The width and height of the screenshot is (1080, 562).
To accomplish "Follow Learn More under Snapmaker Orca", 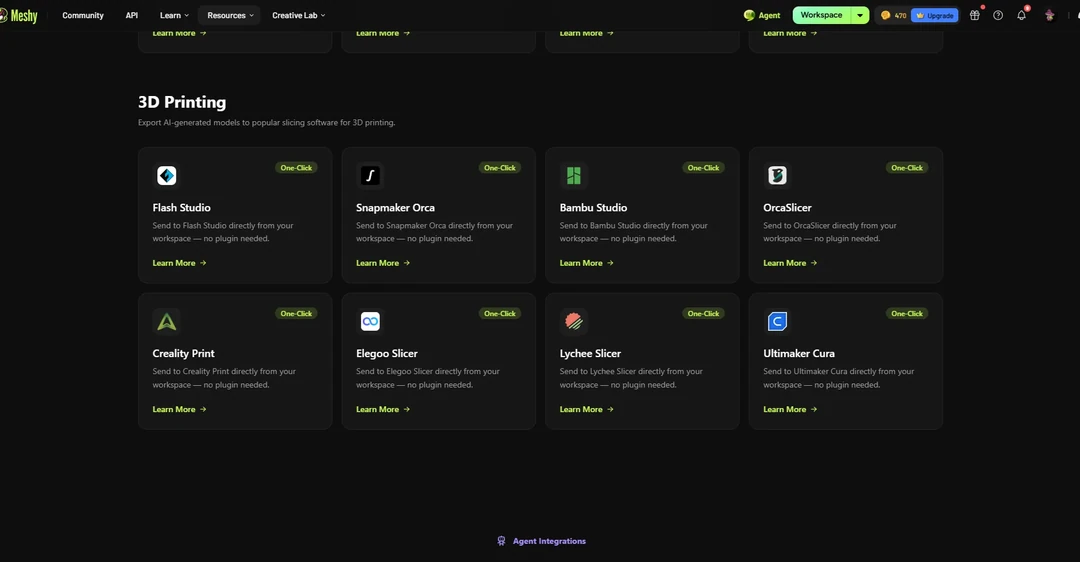I will click(x=383, y=263).
